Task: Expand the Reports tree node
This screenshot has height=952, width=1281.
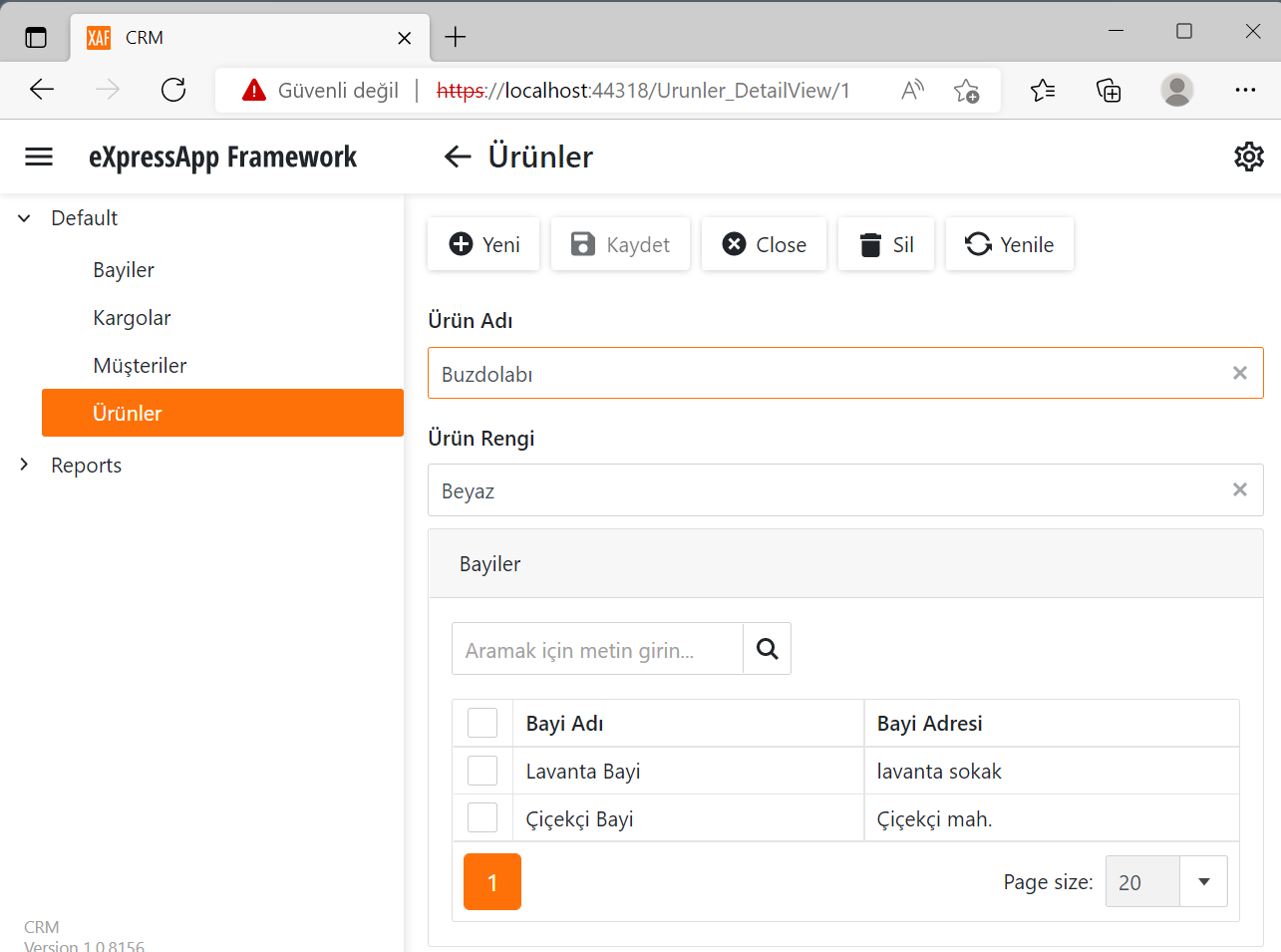Action: 23,464
